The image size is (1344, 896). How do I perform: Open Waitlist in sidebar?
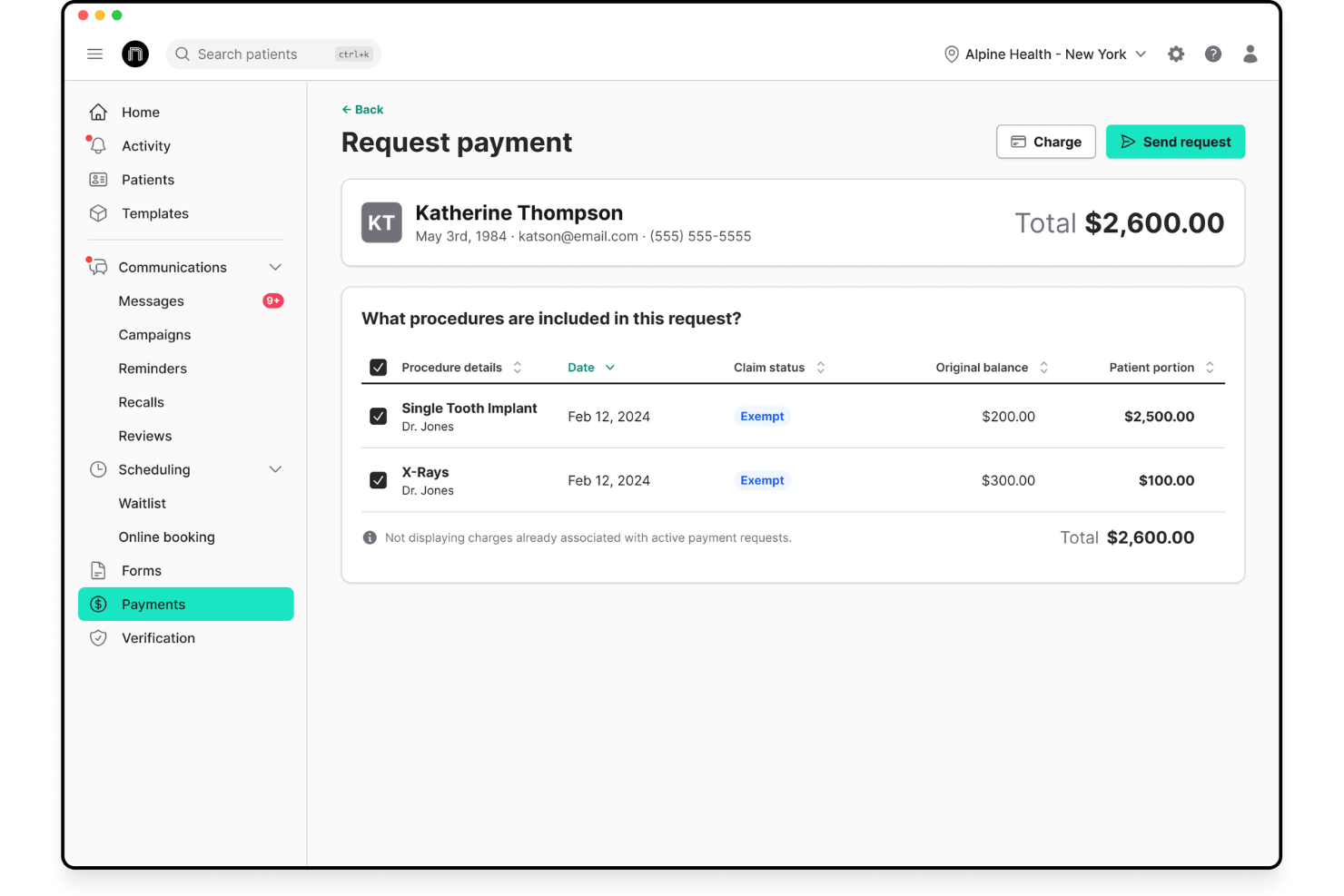coord(186,503)
